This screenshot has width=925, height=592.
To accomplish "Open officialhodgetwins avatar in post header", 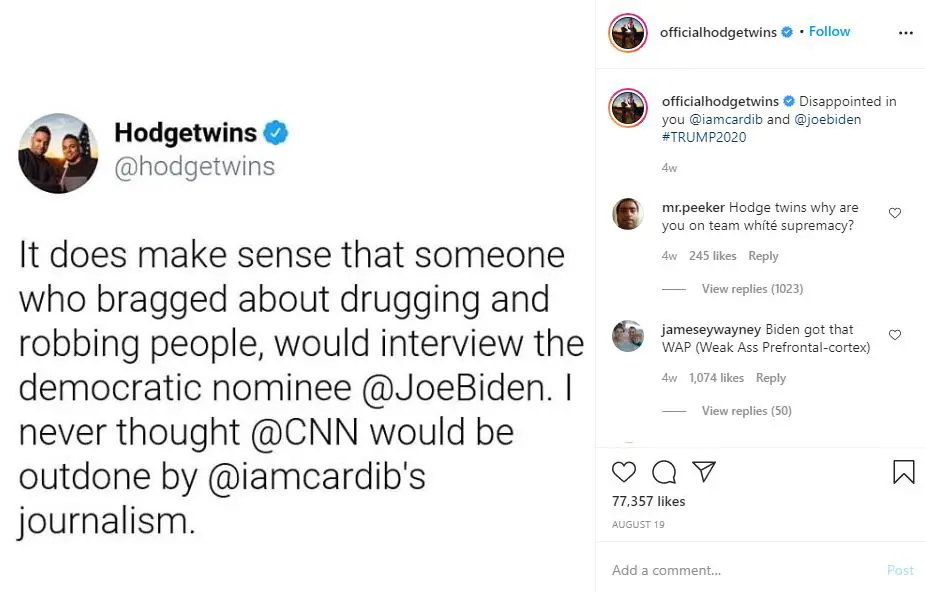I will click(628, 32).
